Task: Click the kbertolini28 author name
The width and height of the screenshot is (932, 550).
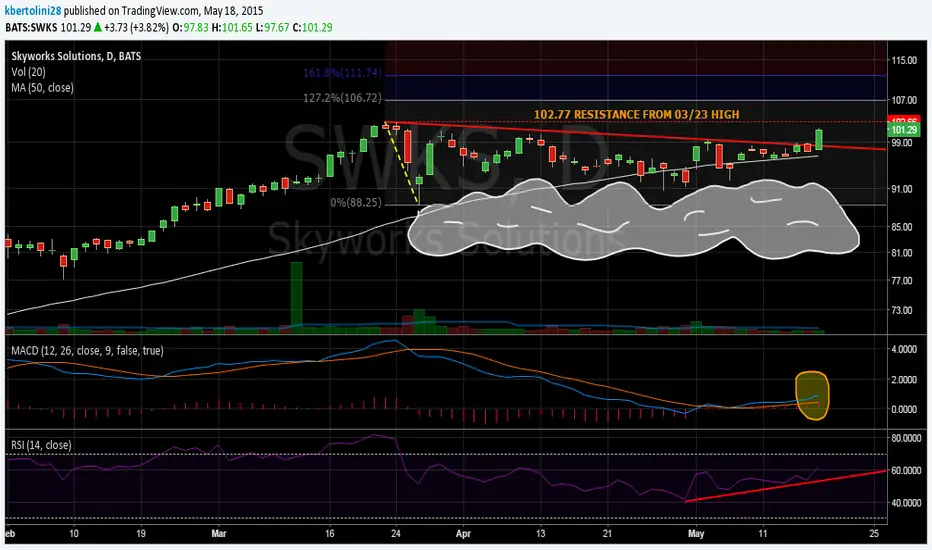Action: 33,11
